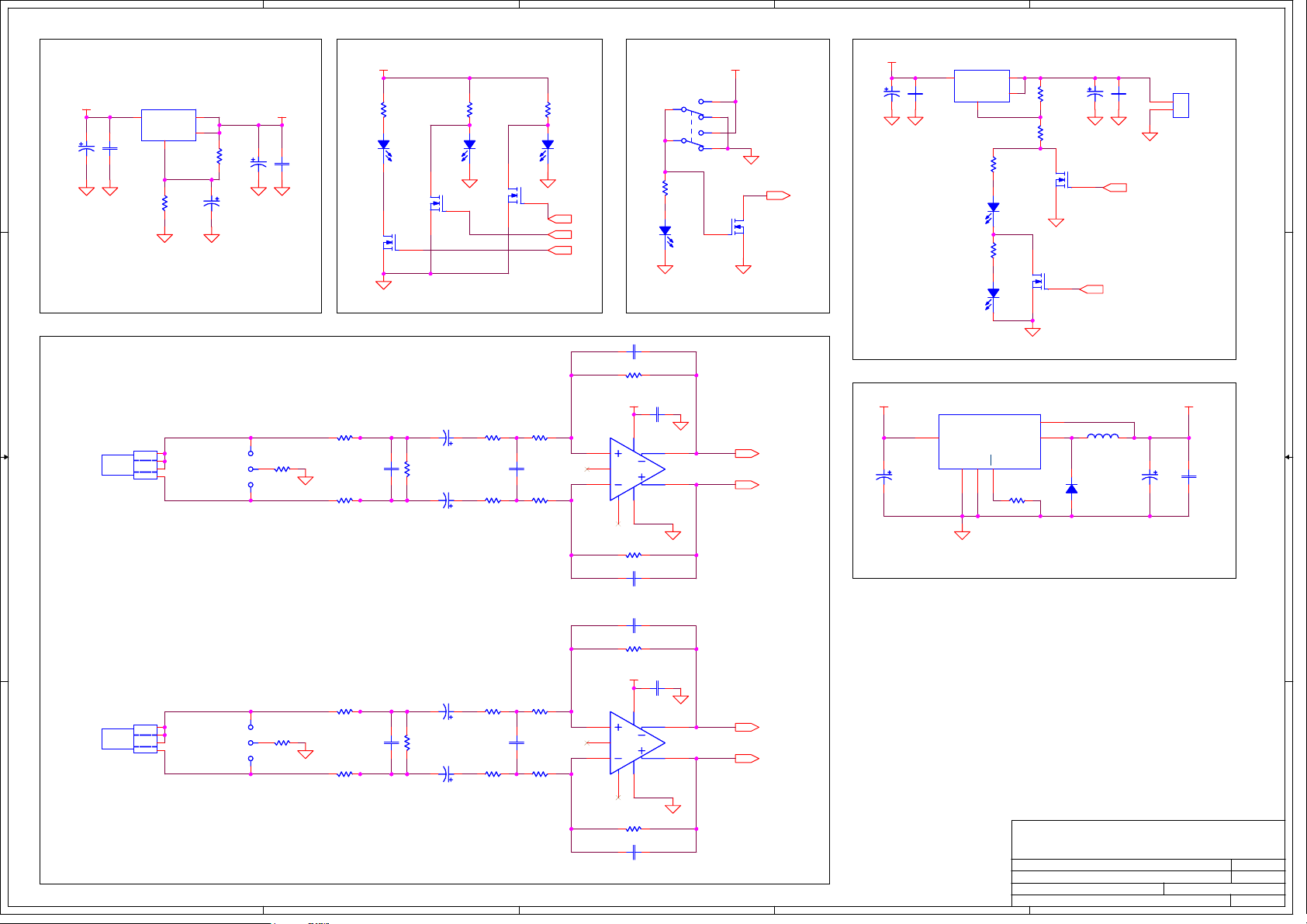Click the lower op-amp's bottom output port flag
This screenshot has width=1307, height=924.
tap(747, 758)
